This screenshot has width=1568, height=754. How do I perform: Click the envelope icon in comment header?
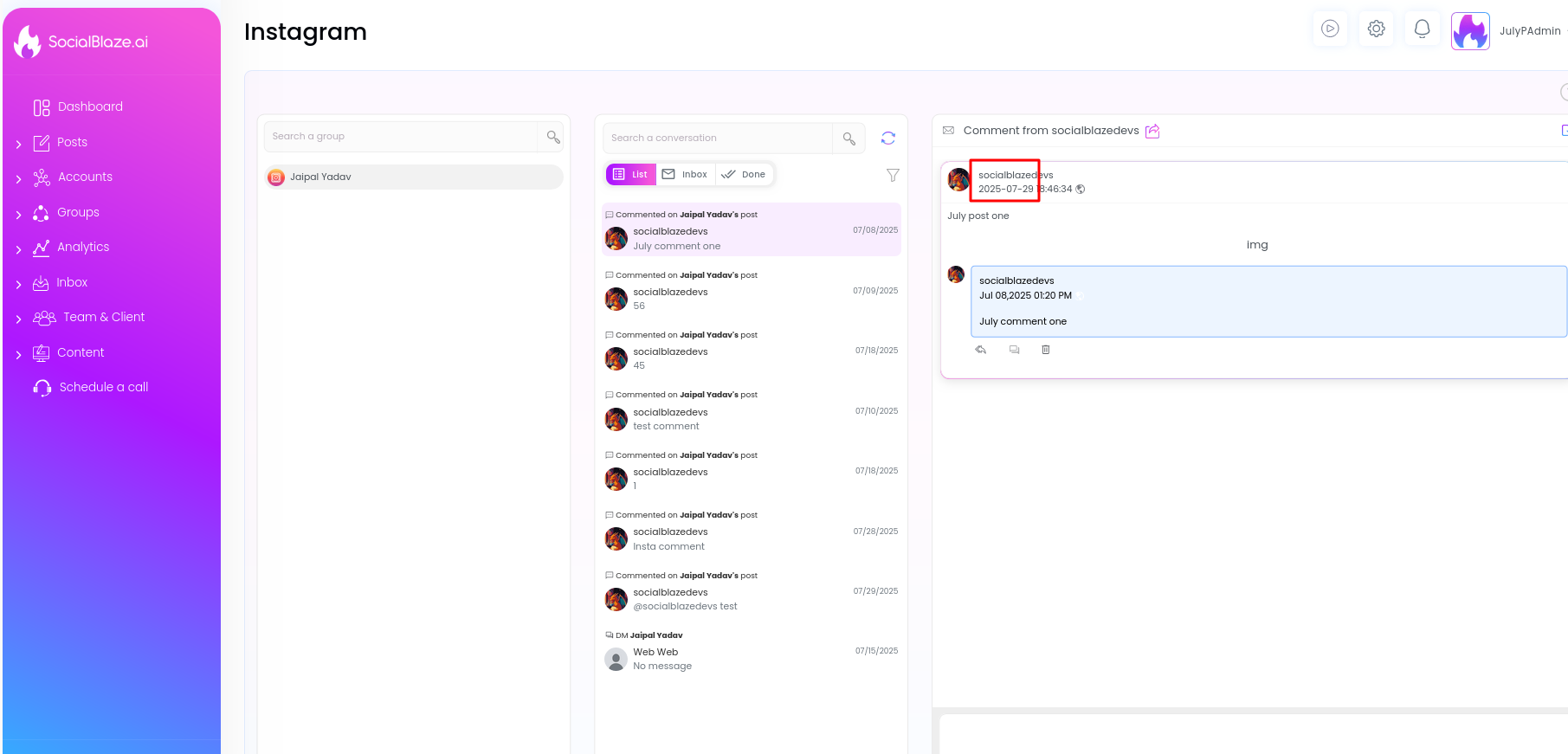[x=948, y=131]
